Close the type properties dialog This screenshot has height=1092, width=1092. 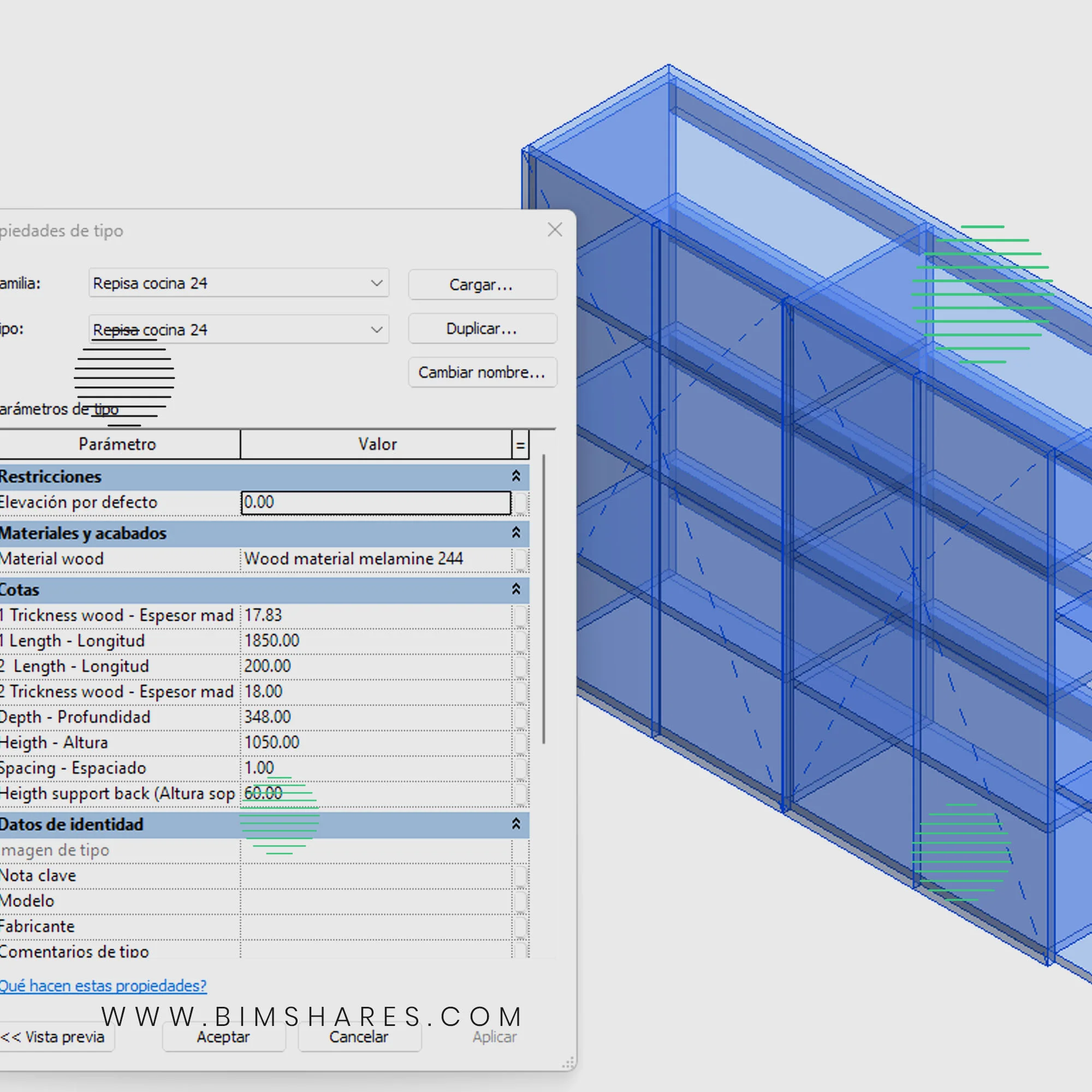pyautogui.click(x=555, y=229)
